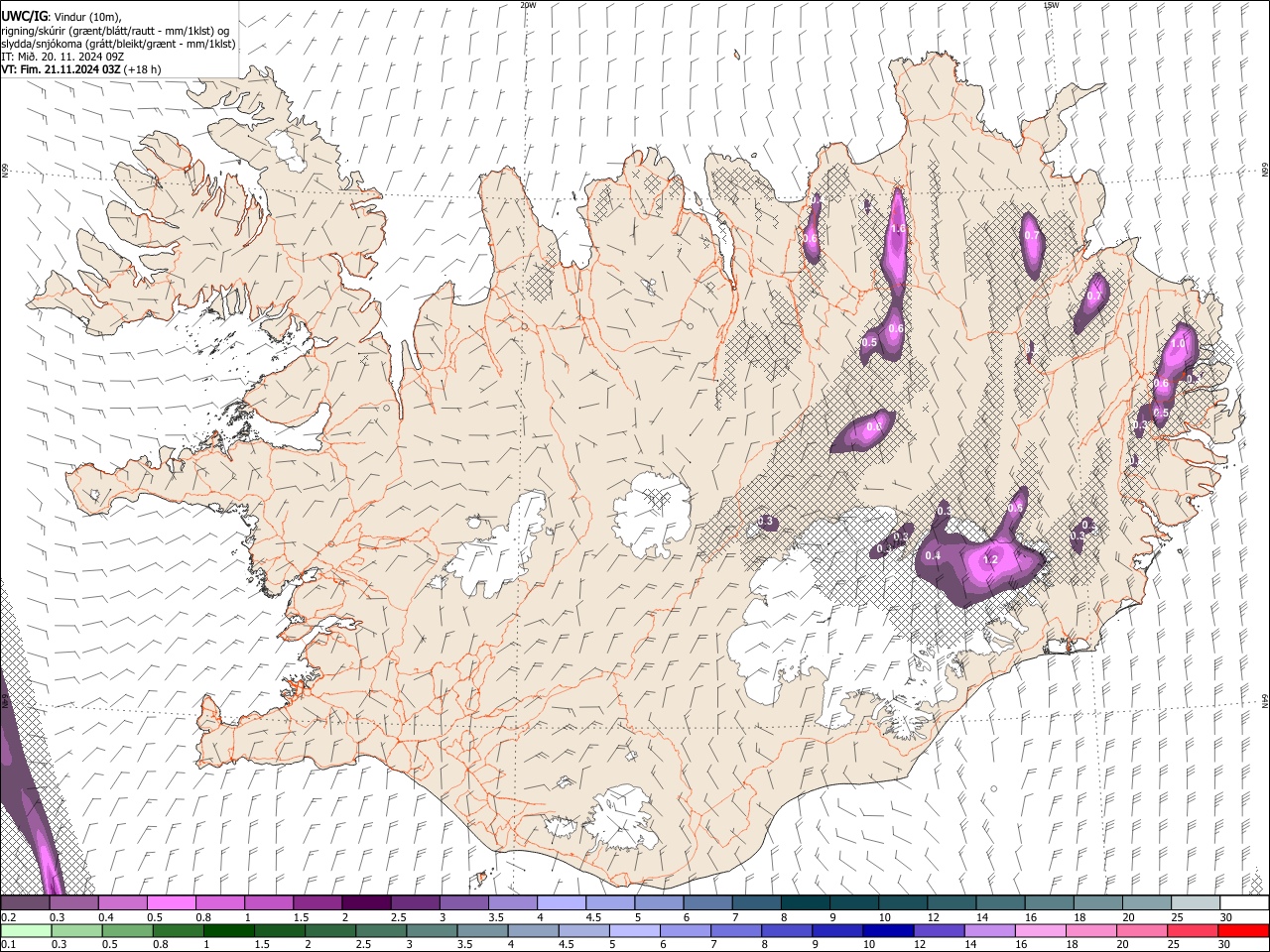Select the light pink rain-scale swatch starting at 16
The width and height of the screenshot is (1270, 952).
point(1040,931)
